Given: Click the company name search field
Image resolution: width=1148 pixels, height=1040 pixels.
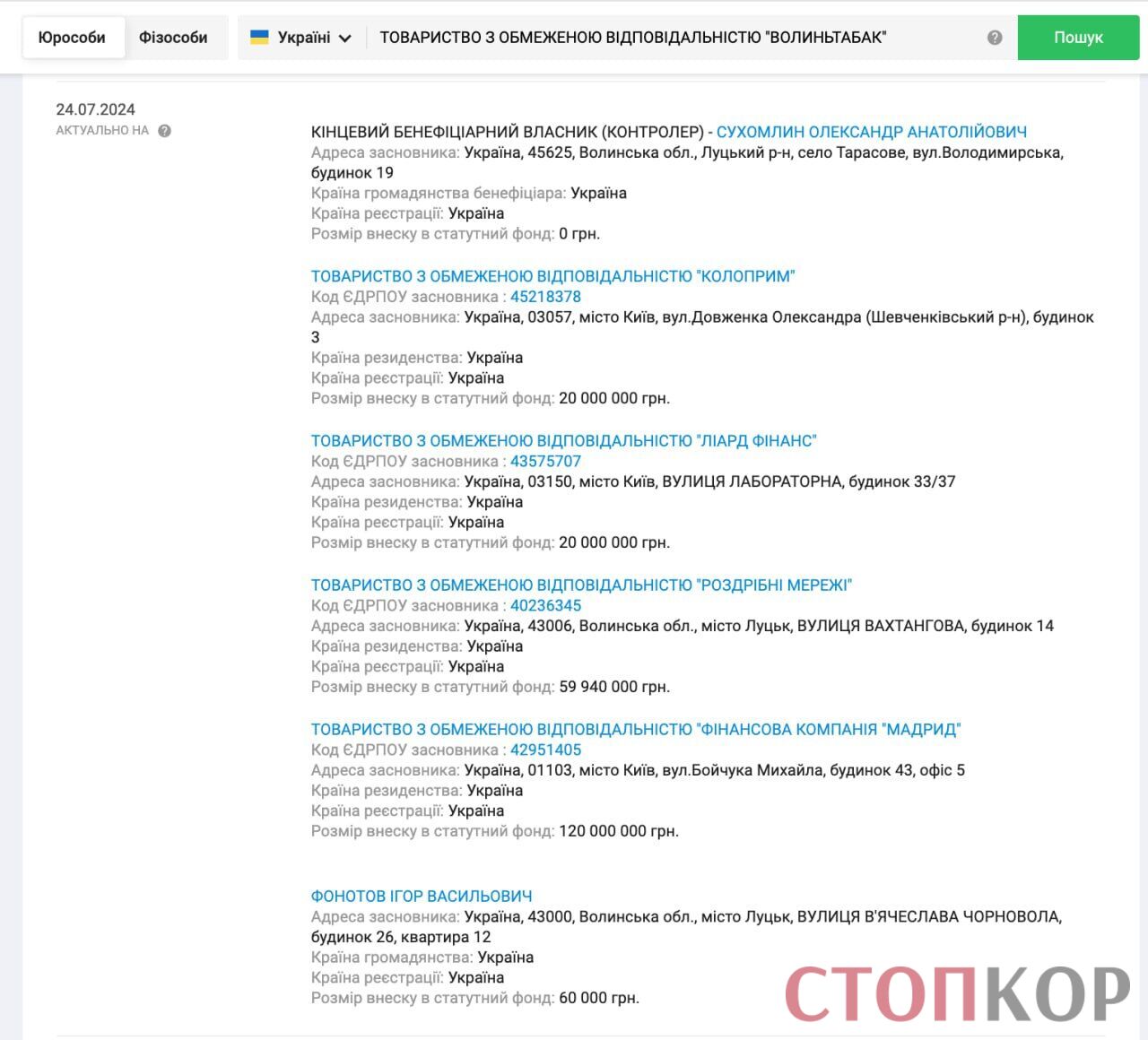Looking at the screenshot, I should 673,38.
